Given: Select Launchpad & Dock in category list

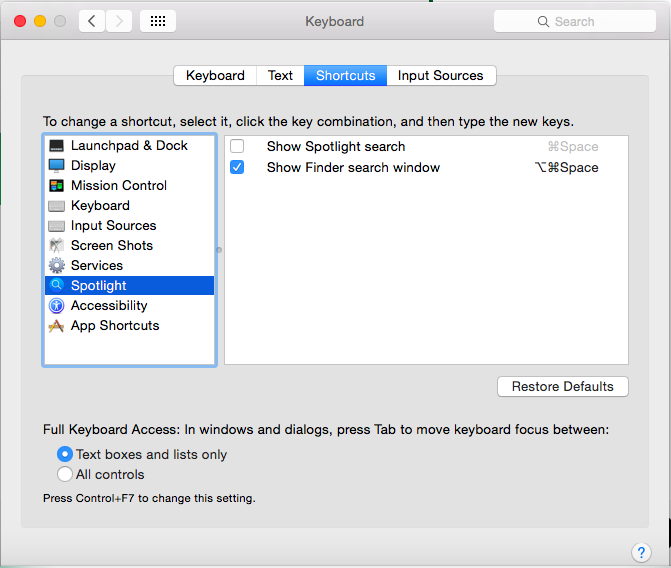Looking at the screenshot, I should point(129,146).
